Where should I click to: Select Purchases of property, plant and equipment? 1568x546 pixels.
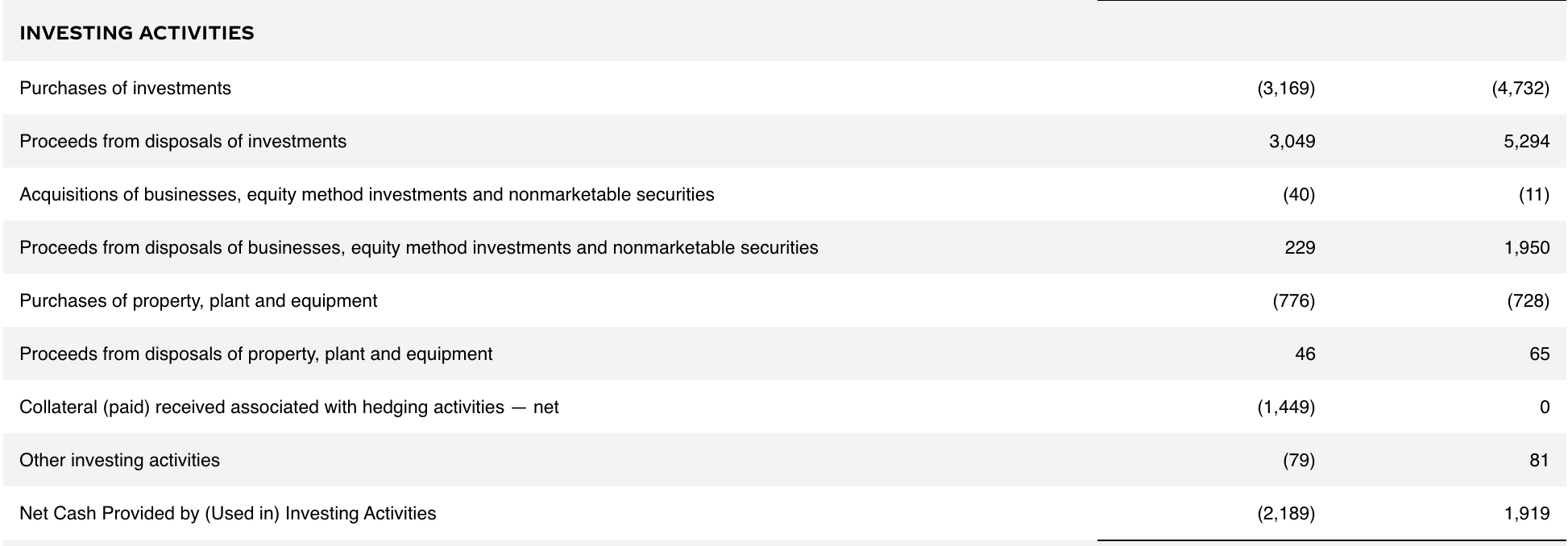pos(198,300)
